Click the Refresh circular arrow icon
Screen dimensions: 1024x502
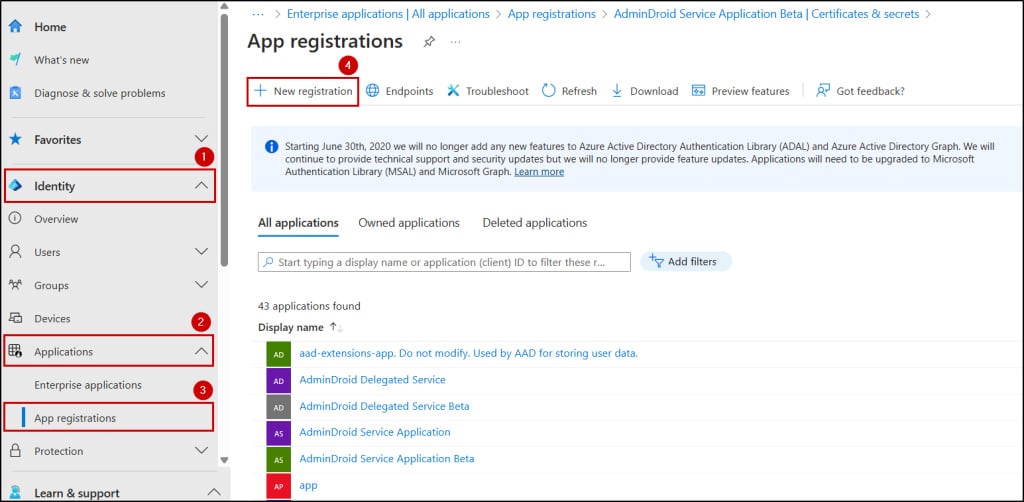click(549, 91)
